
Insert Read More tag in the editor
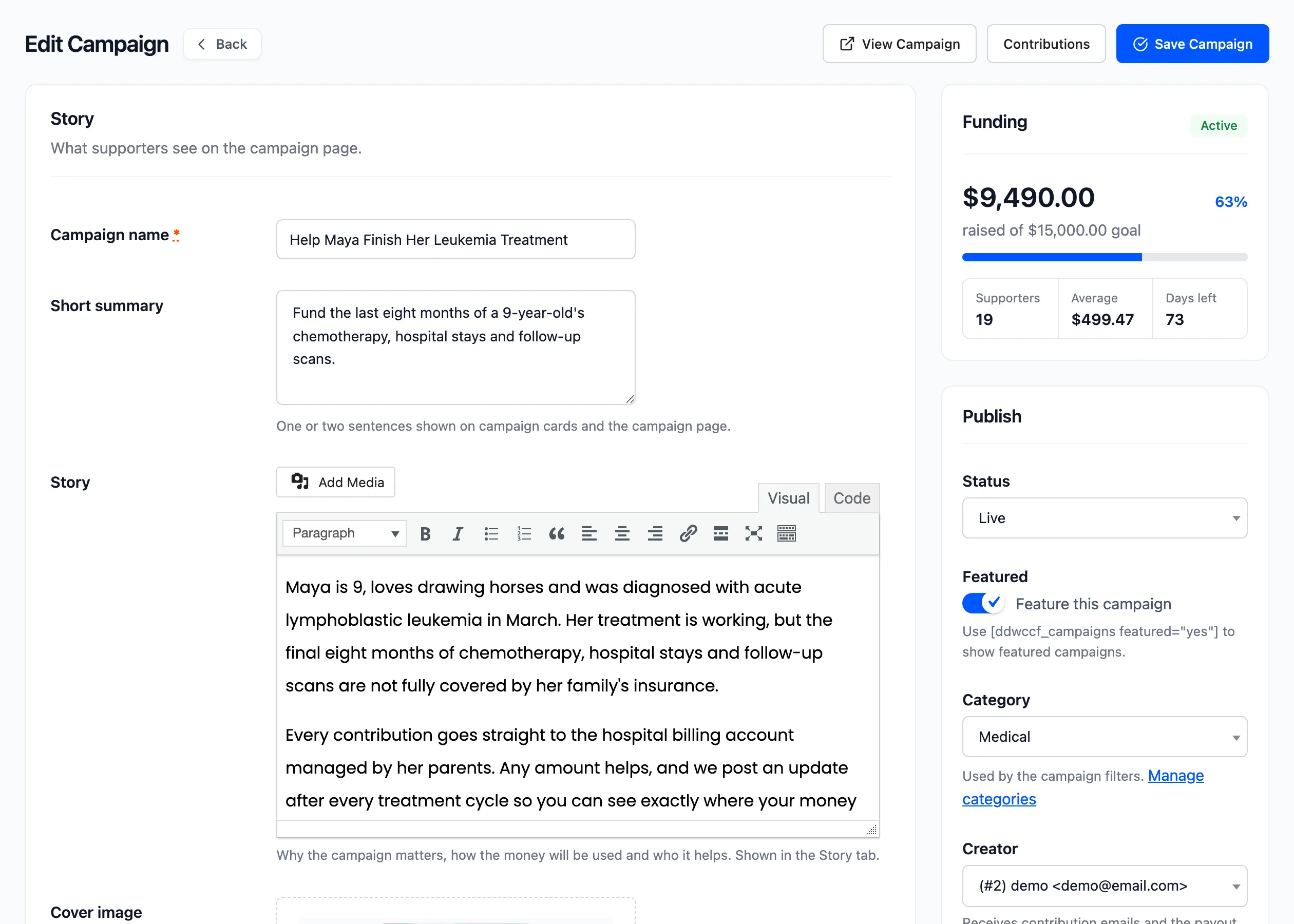721,534
